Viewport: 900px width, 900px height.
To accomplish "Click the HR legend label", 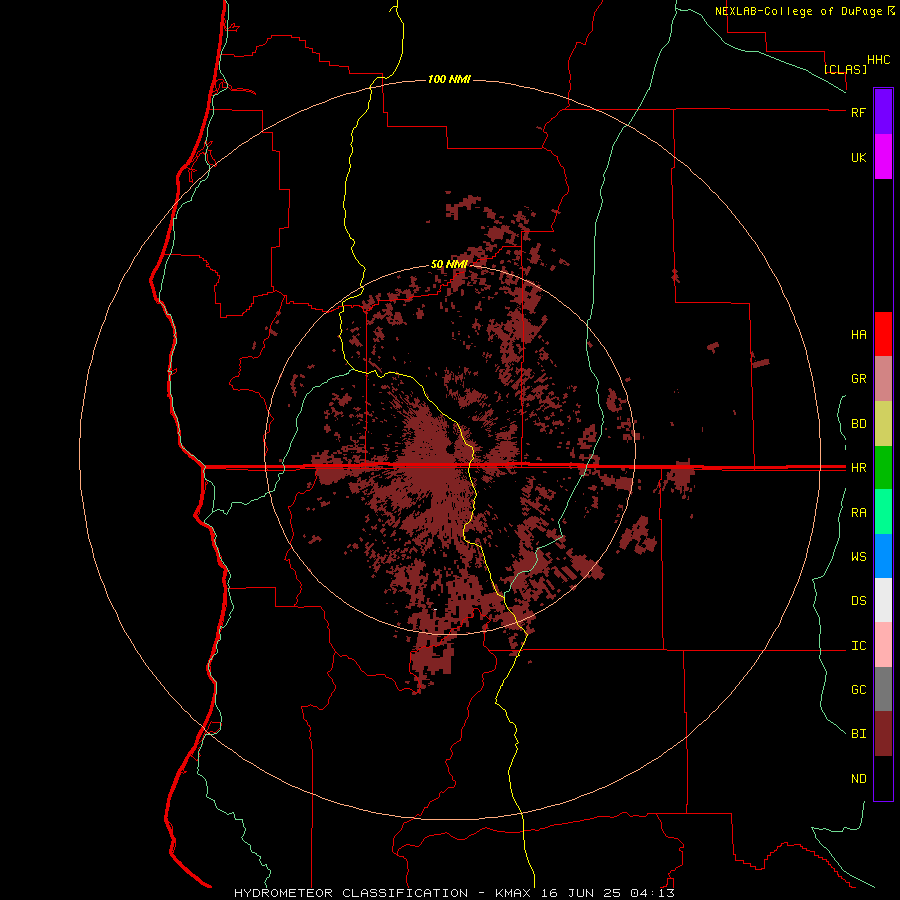I will (x=858, y=468).
